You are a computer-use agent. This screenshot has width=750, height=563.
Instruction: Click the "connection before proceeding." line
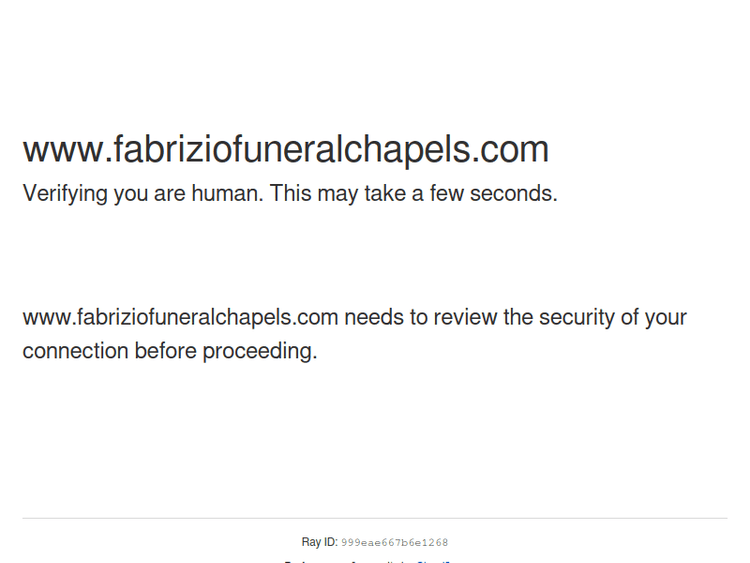coord(169,351)
